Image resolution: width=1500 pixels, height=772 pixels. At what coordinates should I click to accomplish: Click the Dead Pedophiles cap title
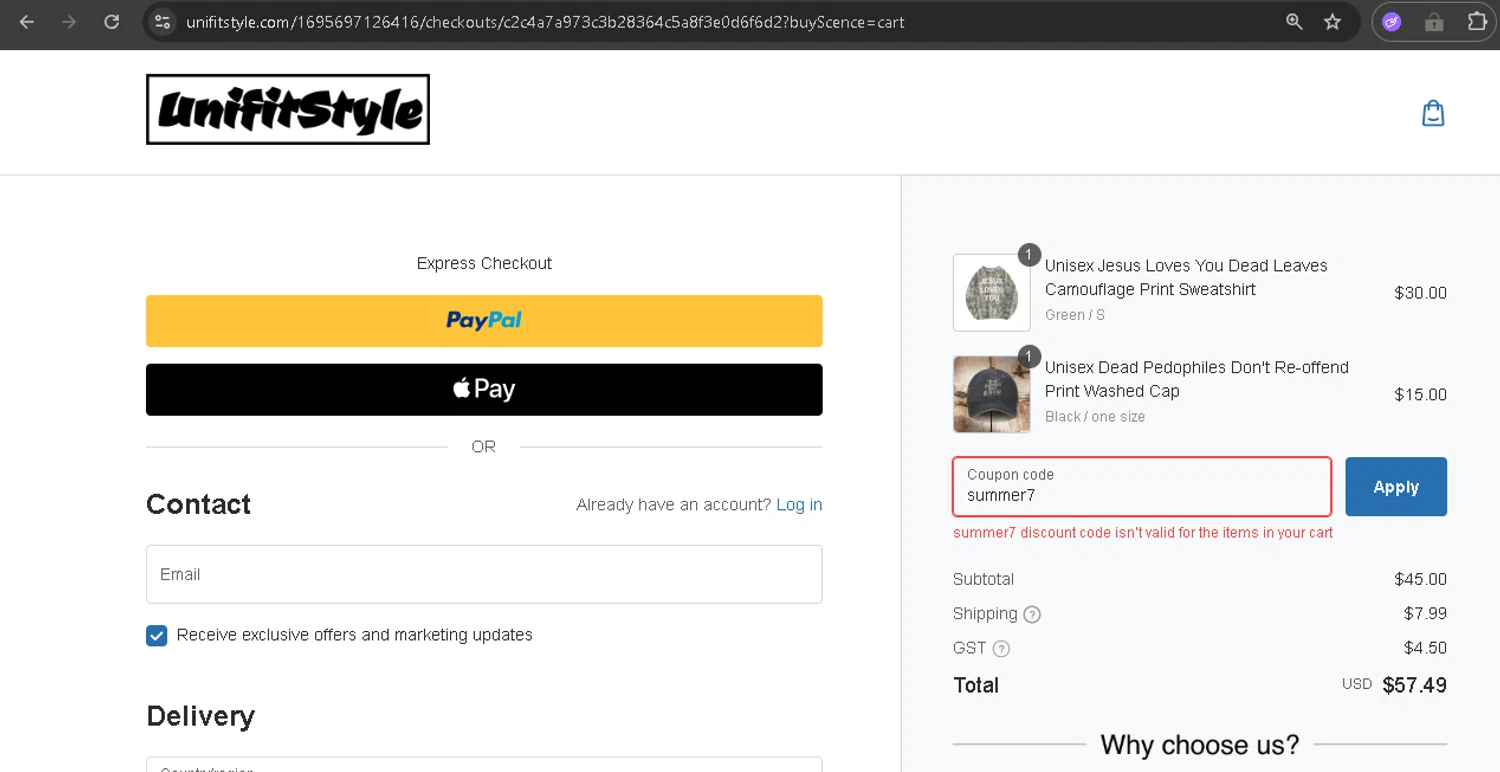tap(1197, 379)
